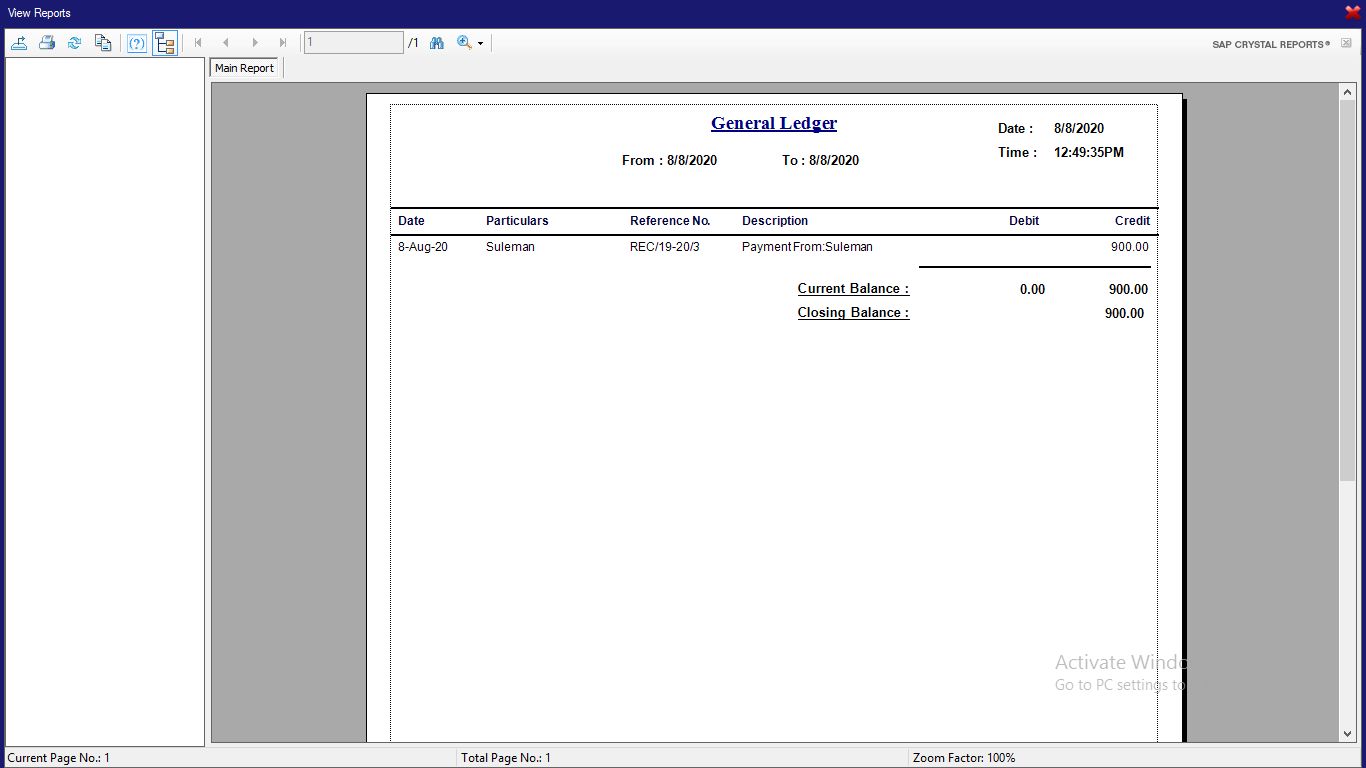
Task: Click the Copy toolbar icon
Action: (102, 43)
